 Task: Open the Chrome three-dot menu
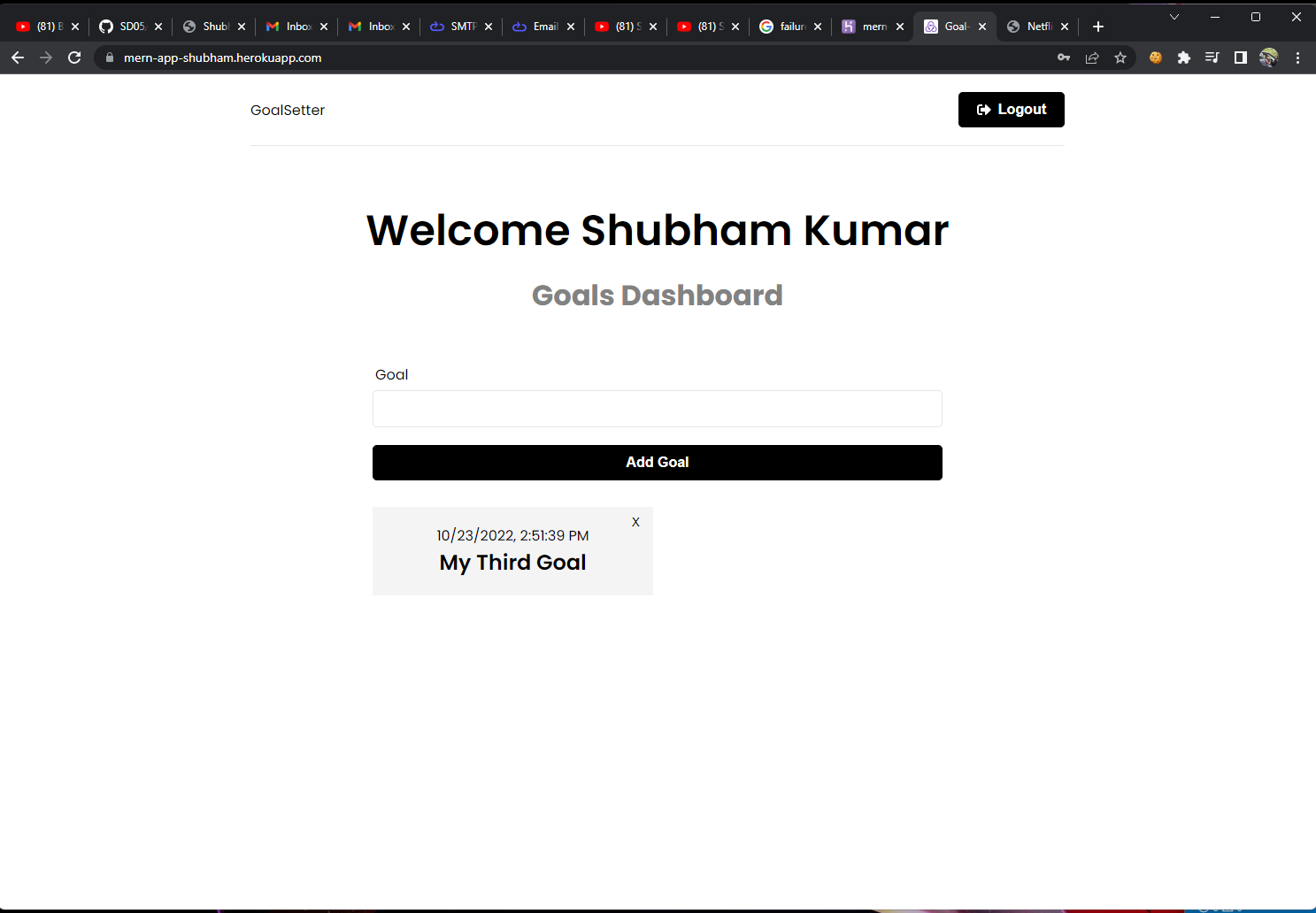click(1297, 58)
